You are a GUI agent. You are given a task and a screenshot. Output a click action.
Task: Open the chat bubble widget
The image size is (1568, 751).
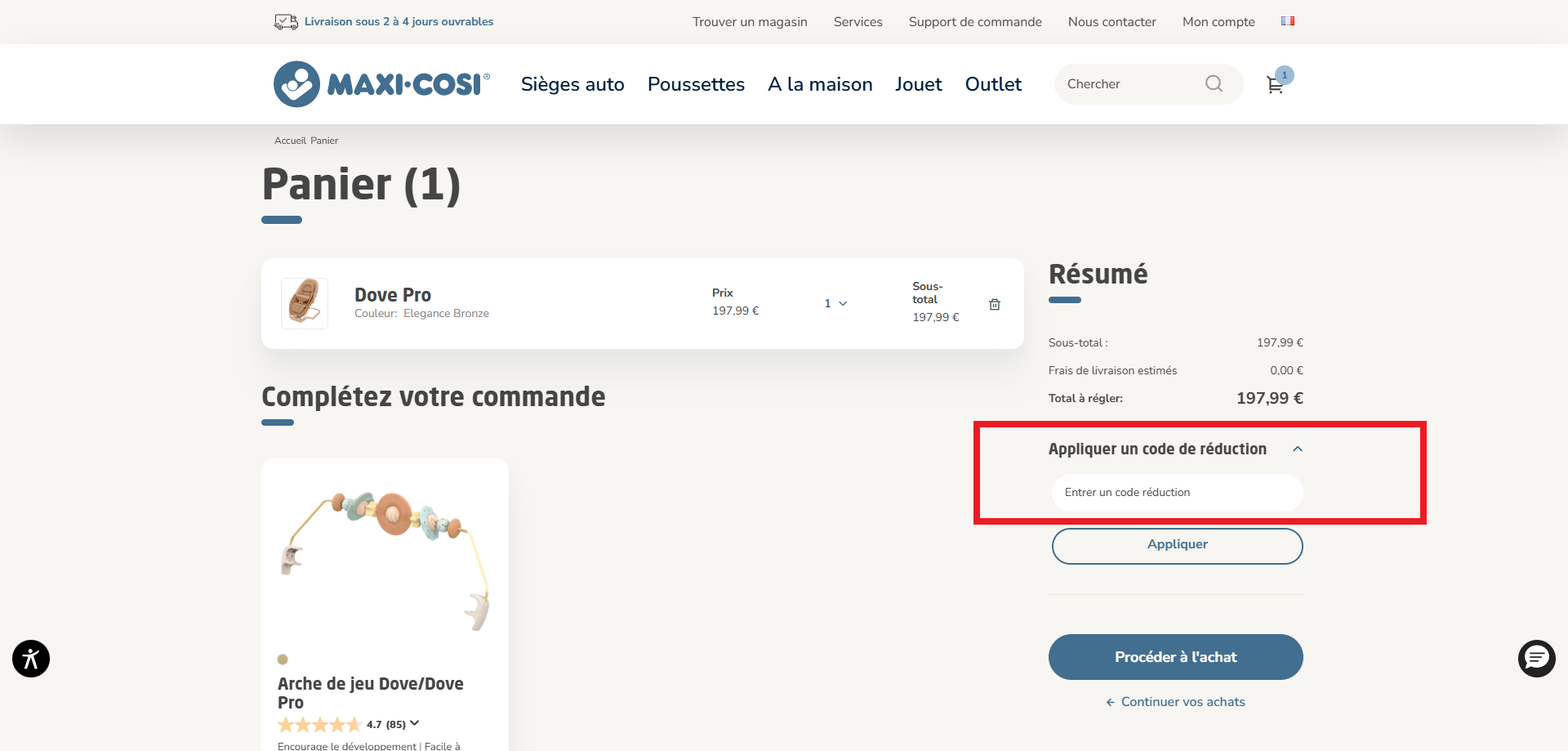coord(1537,659)
